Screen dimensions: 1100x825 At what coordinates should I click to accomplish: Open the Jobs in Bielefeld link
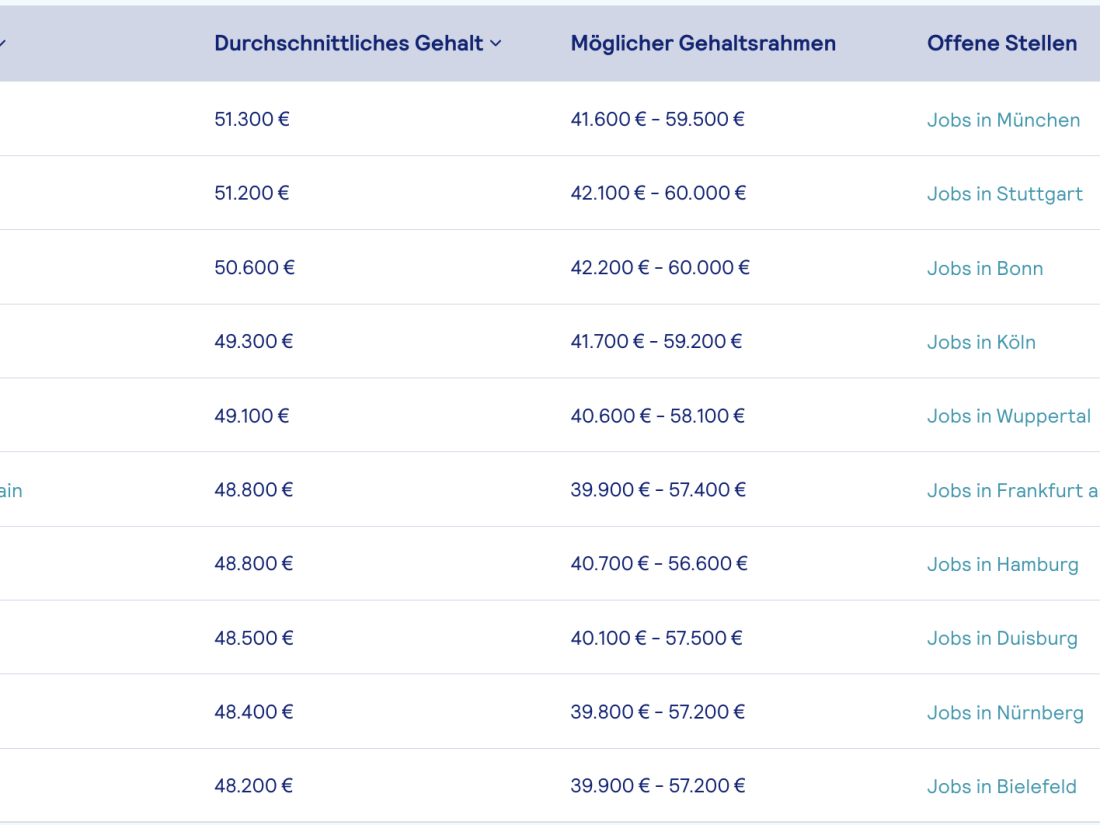[x=1001, y=786]
